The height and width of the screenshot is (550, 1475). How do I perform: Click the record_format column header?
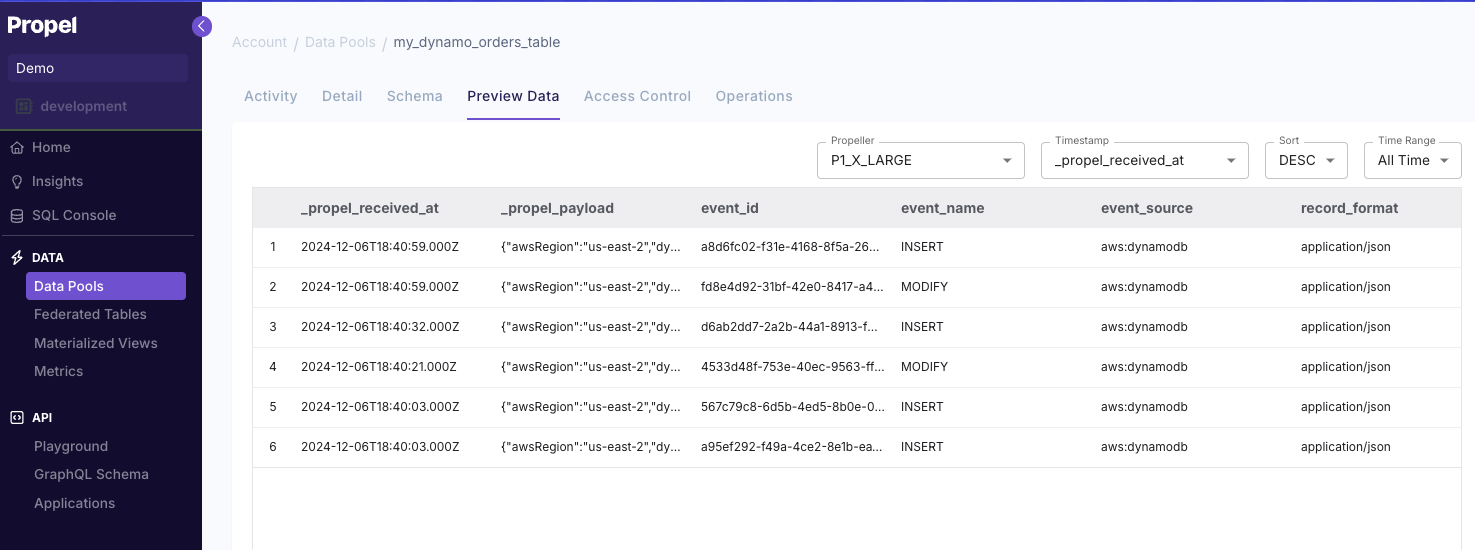[1350, 208]
